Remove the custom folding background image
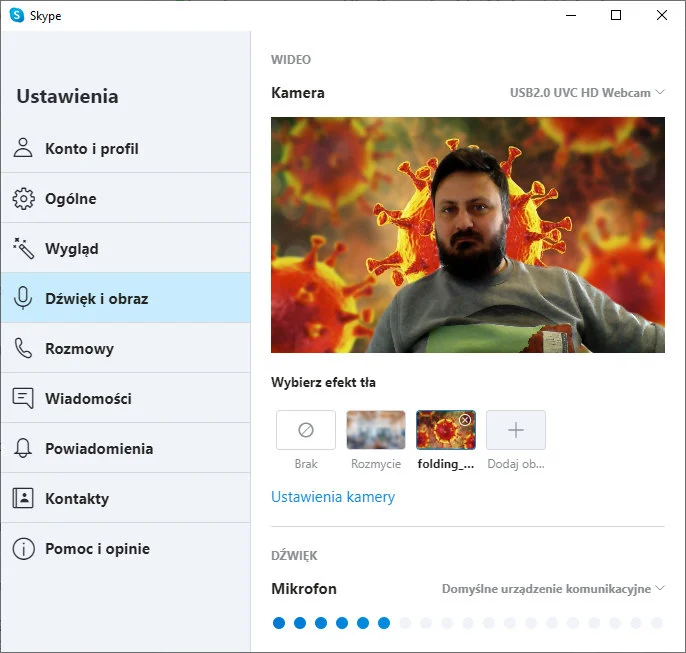 click(465, 420)
